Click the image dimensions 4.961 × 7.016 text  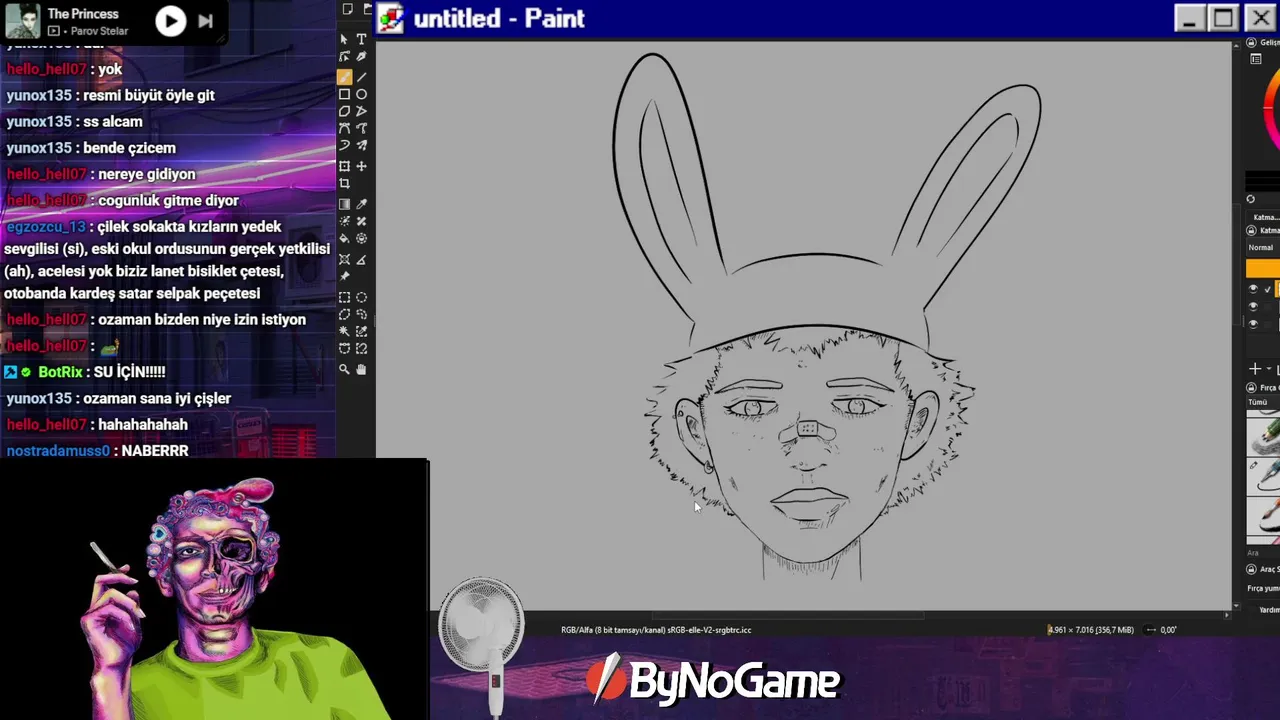pos(1090,630)
